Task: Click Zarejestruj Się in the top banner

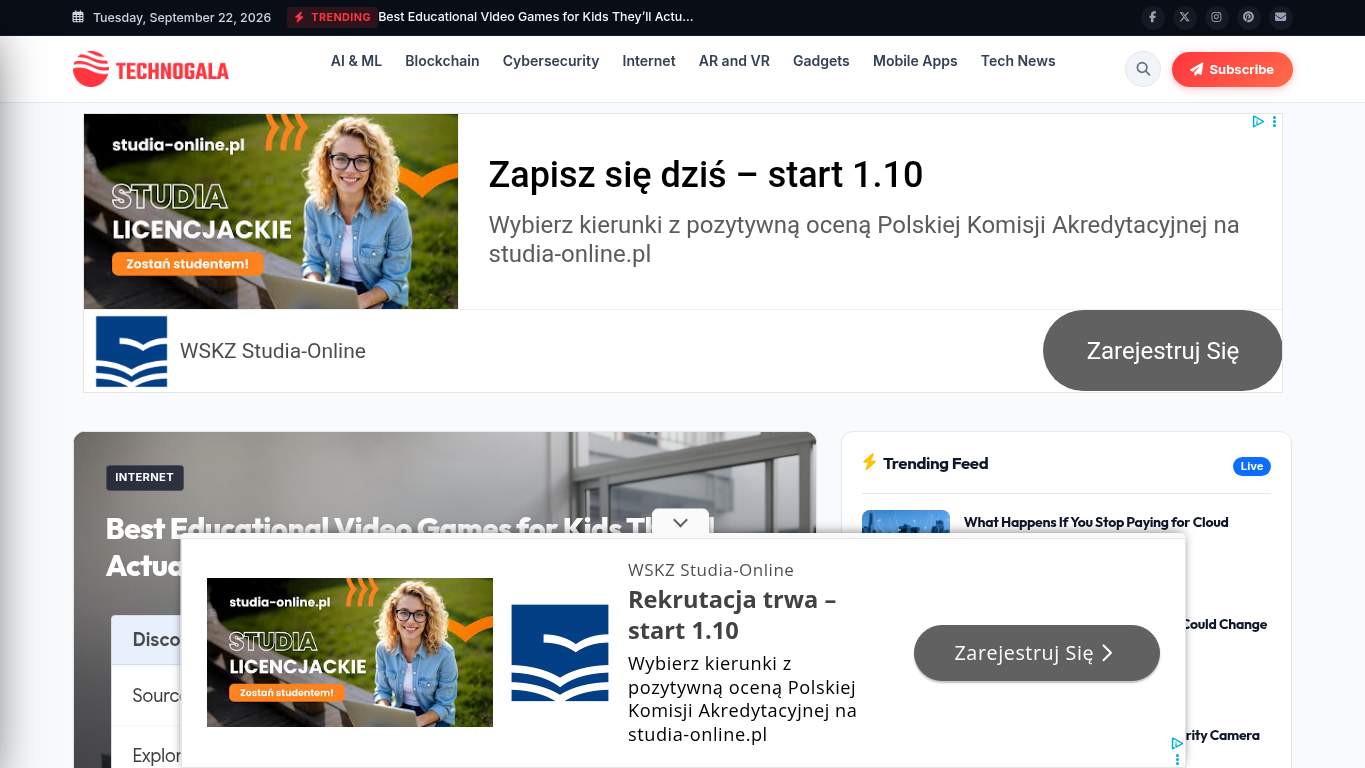Action: [1162, 351]
